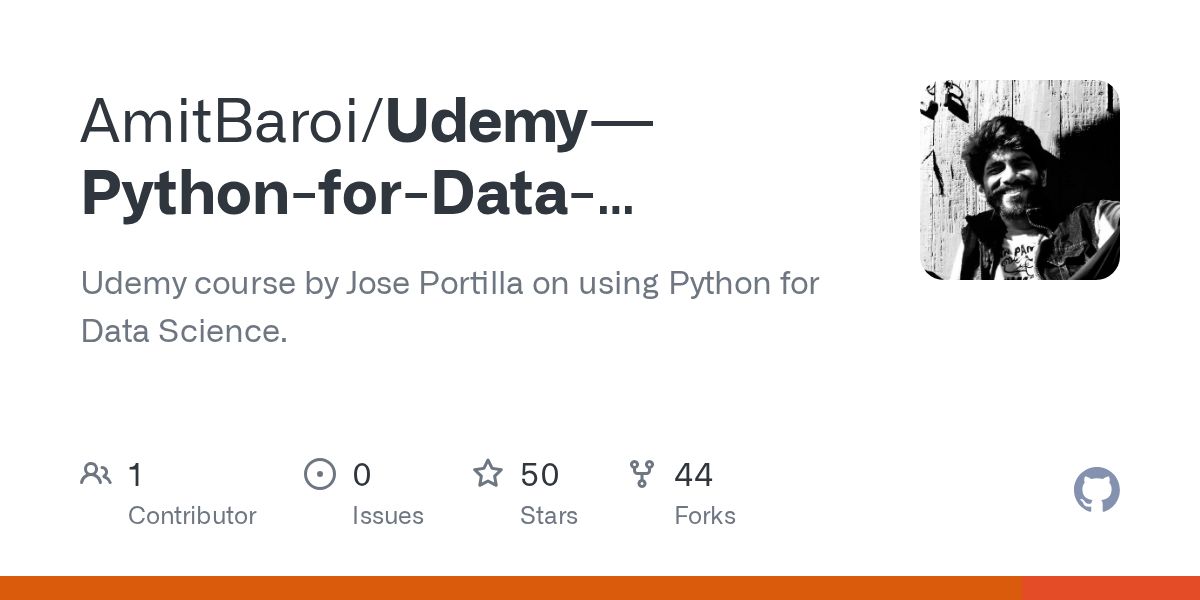Image resolution: width=1200 pixels, height=600 pixels.
Task: Click the forks count "44"
Action: tap(694, 474)
